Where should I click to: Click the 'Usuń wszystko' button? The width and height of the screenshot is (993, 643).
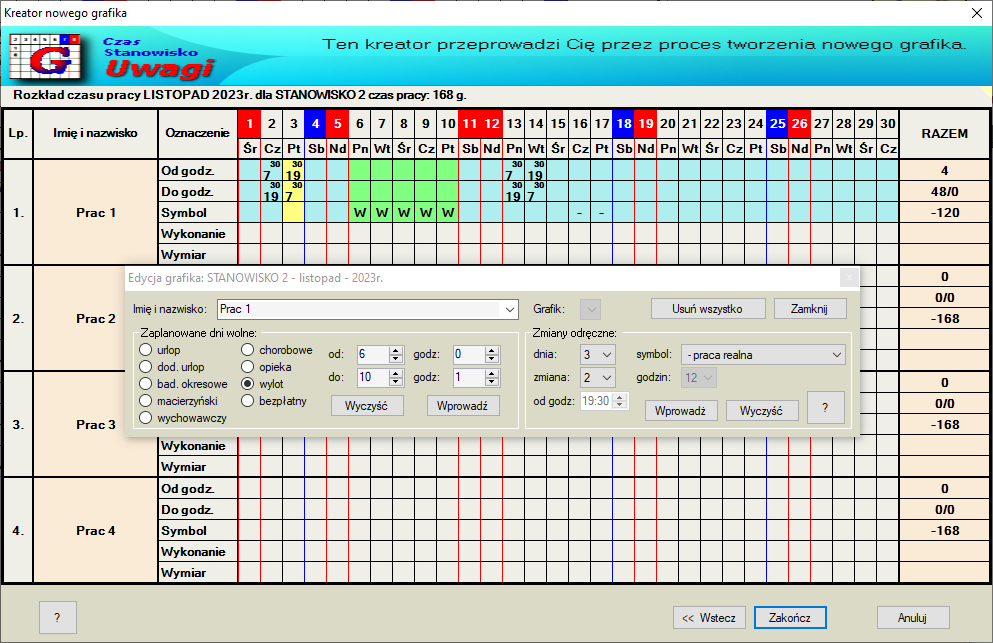pyautogui.click(x=708, y=308)
